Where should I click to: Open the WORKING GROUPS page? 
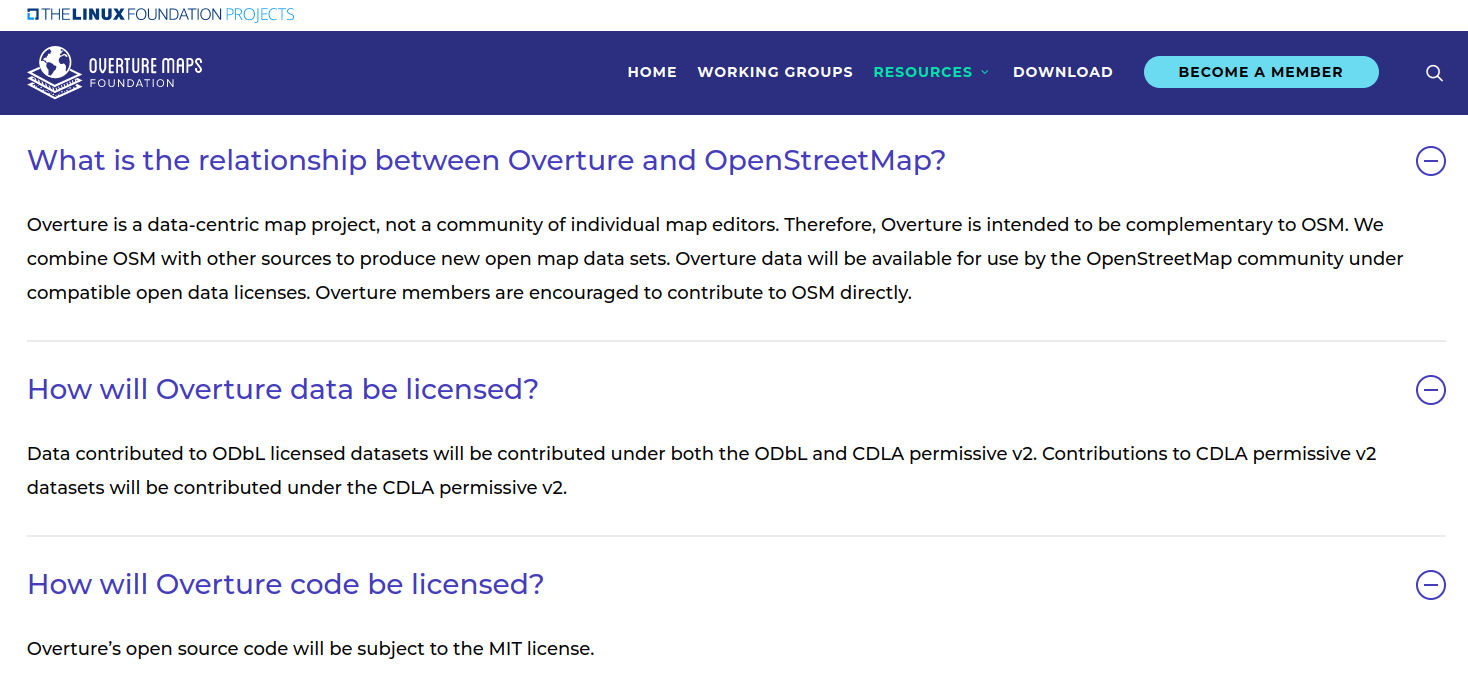tap(775, 72)
